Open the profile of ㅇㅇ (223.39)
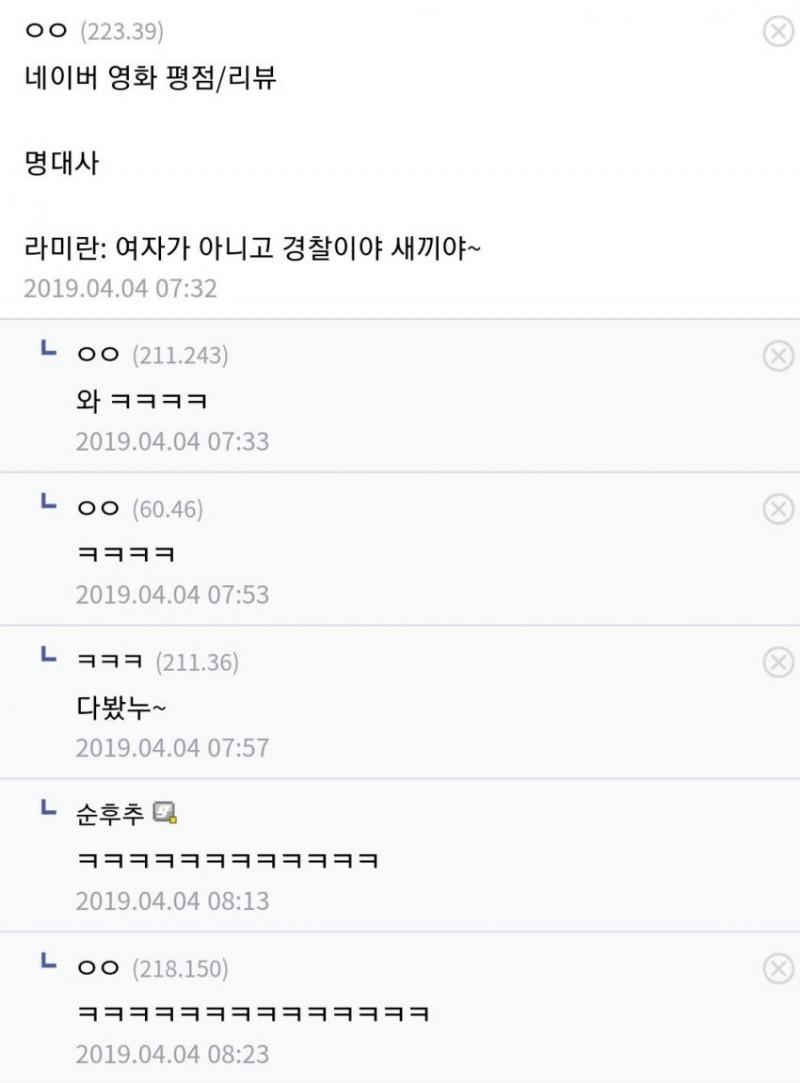 [45, 32]
